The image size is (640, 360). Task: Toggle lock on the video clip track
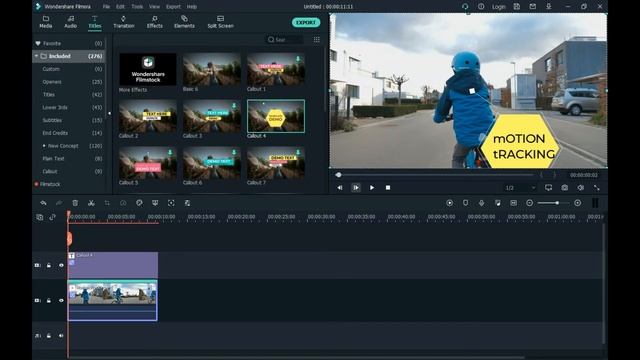49,300
